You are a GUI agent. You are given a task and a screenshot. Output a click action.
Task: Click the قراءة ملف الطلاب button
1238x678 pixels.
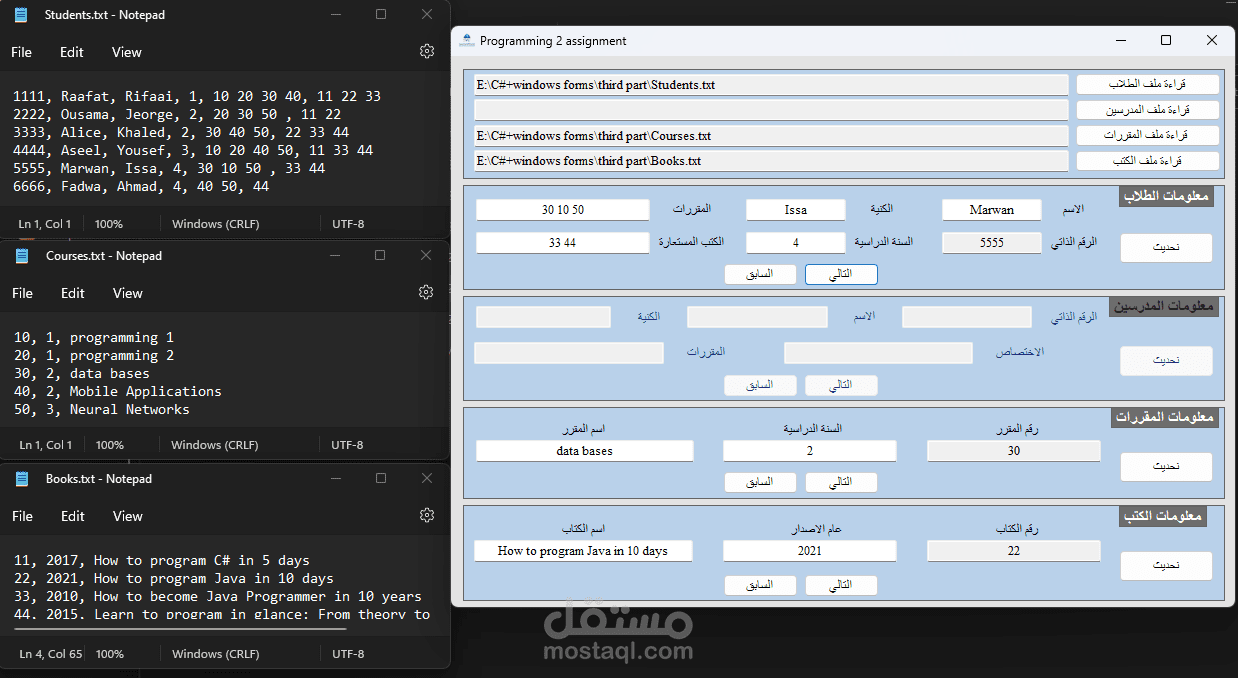pos(1147,85)
